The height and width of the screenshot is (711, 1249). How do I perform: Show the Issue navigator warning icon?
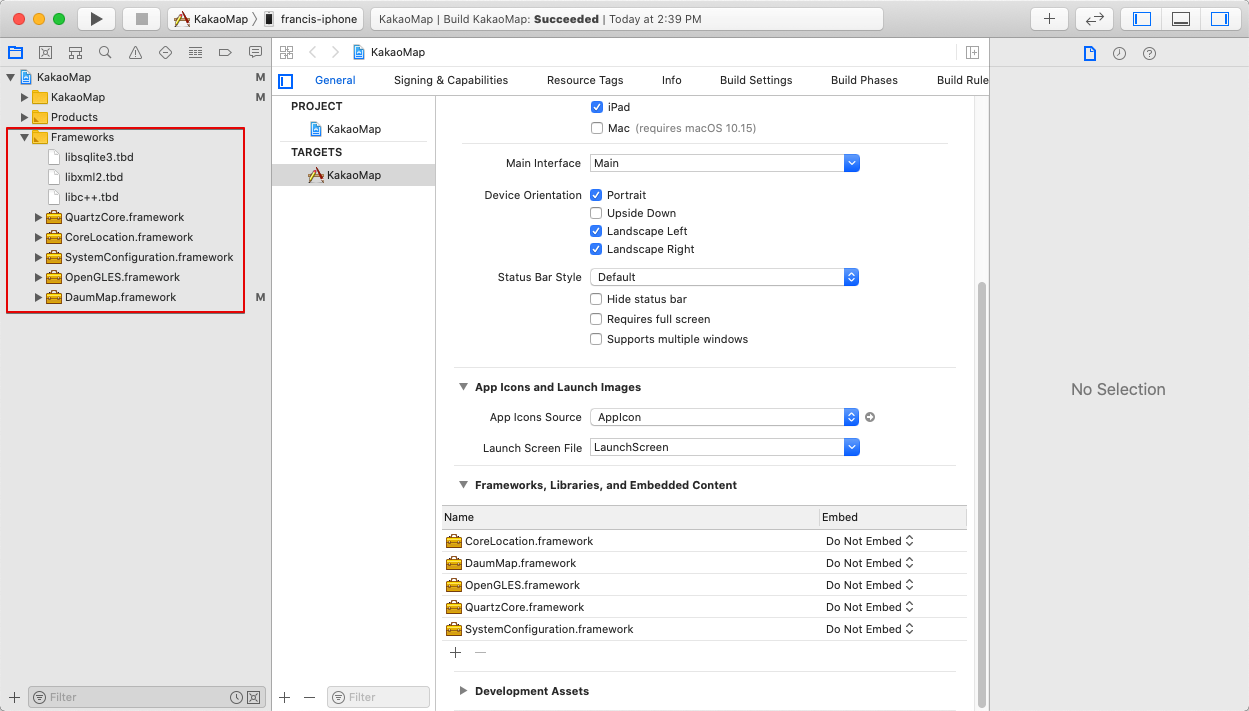click(x=135, y=53)
